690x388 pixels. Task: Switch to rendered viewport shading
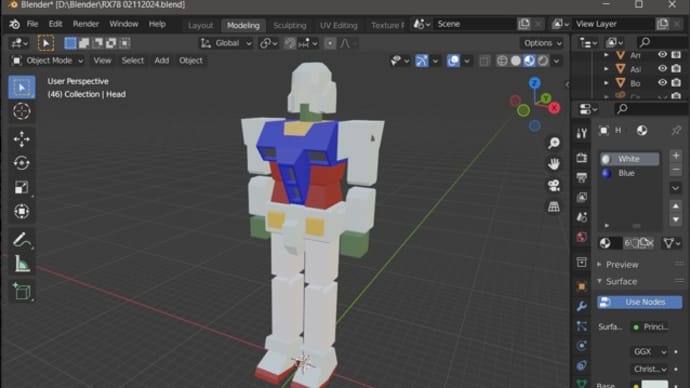[x=543, y=61]
